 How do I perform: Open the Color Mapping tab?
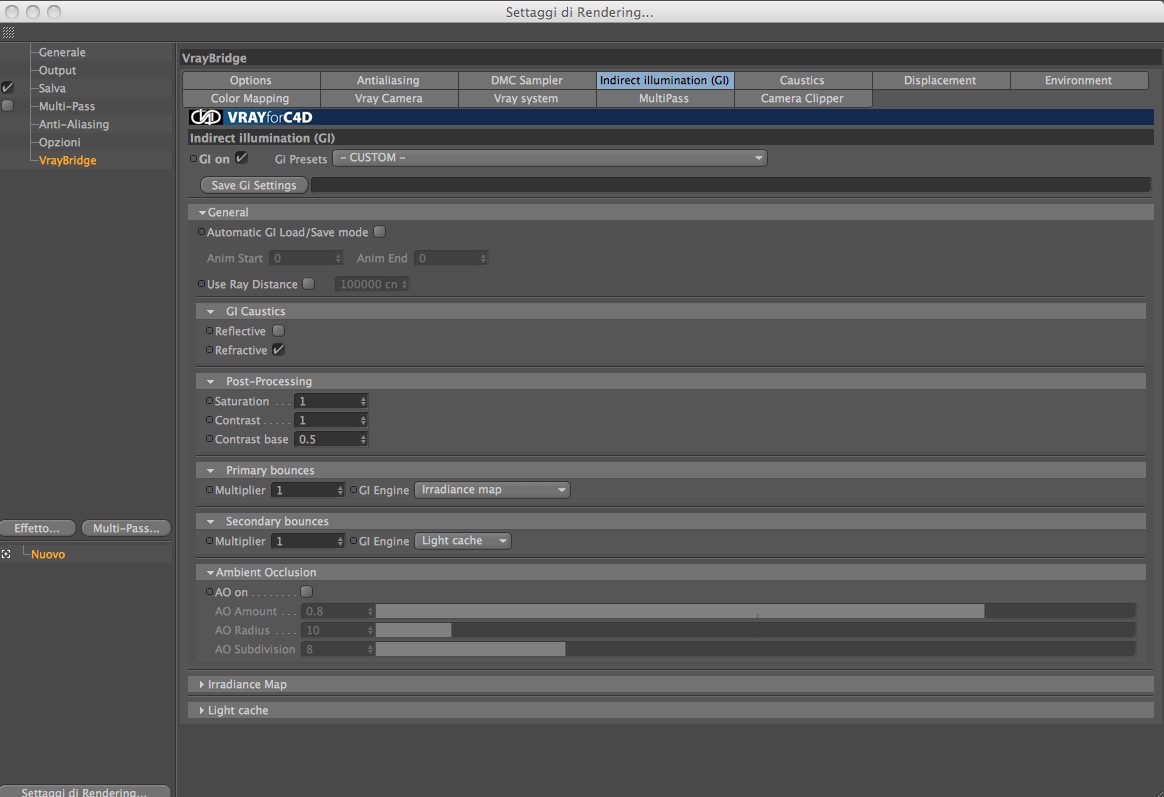250,98
